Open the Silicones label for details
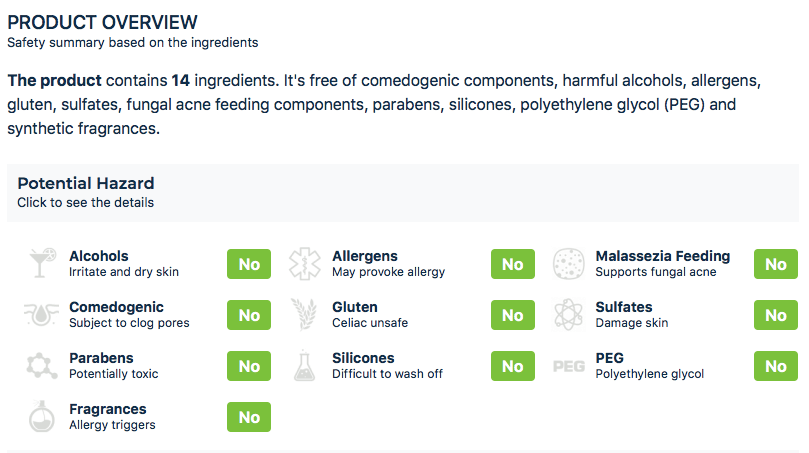 [363, 358]
